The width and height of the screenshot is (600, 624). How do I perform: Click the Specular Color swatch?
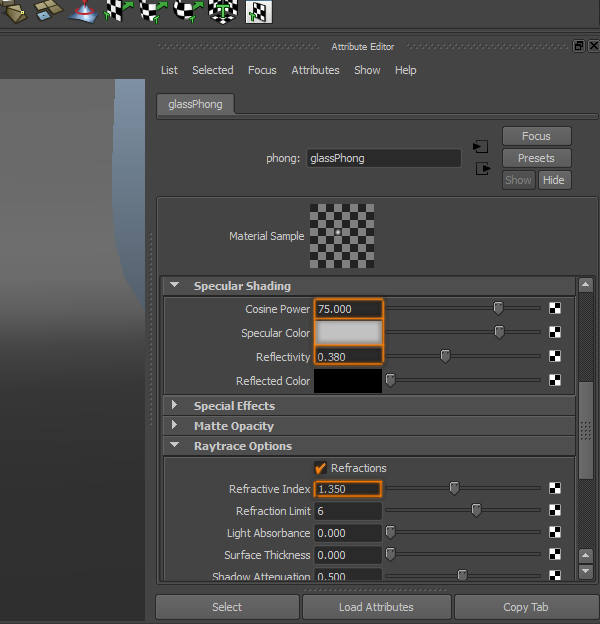(x=349, y=333)
